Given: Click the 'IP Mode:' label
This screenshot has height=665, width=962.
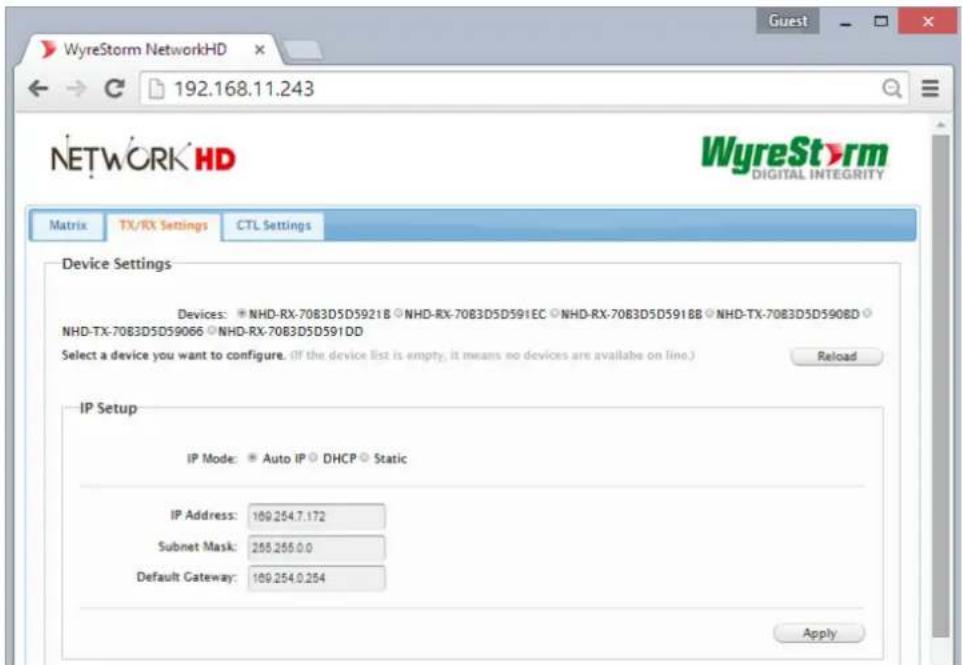Looking at the screenshot, I should (212, 458).
